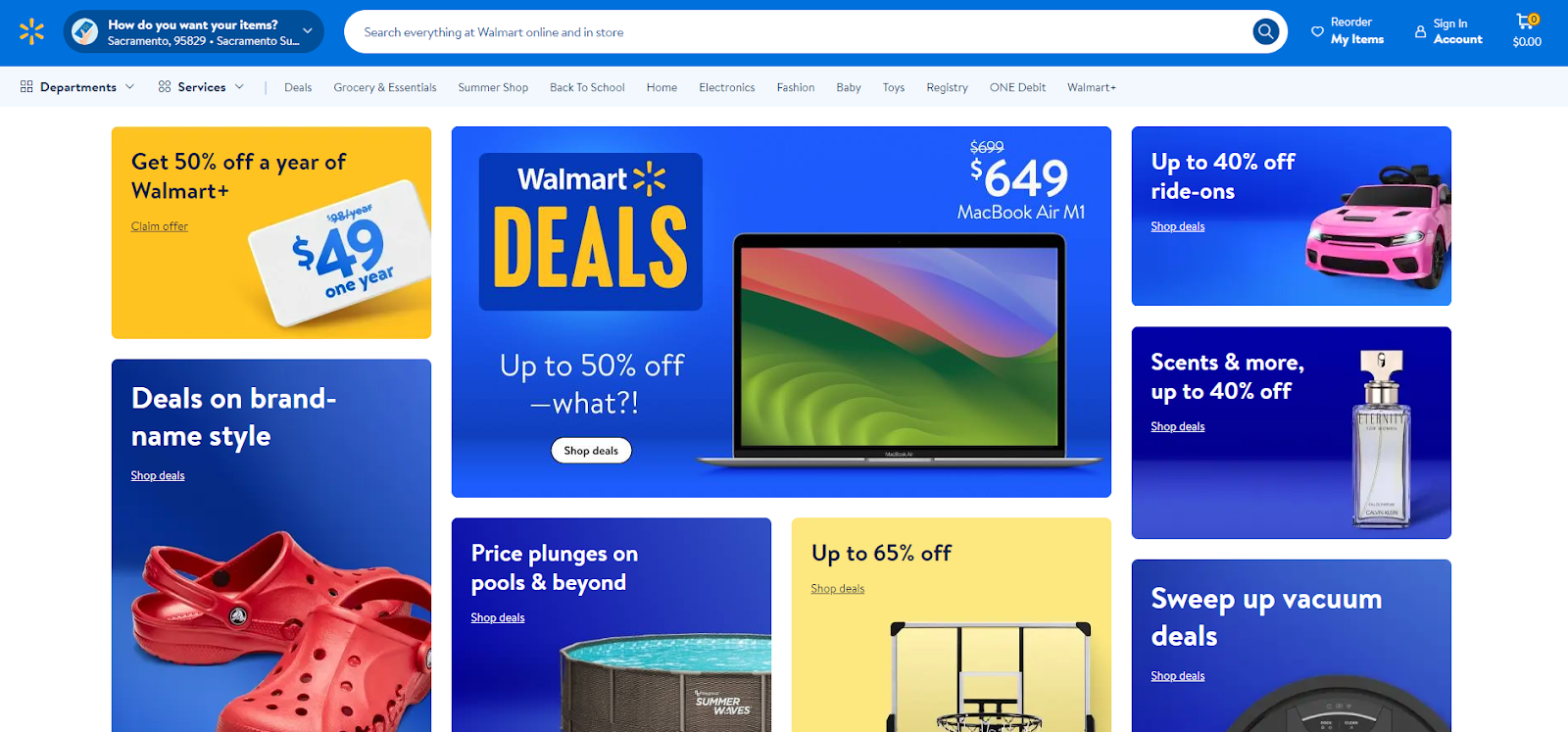Expand the delivery location chevron
The width and height of the screenshot is (1568, 732).
308,31
